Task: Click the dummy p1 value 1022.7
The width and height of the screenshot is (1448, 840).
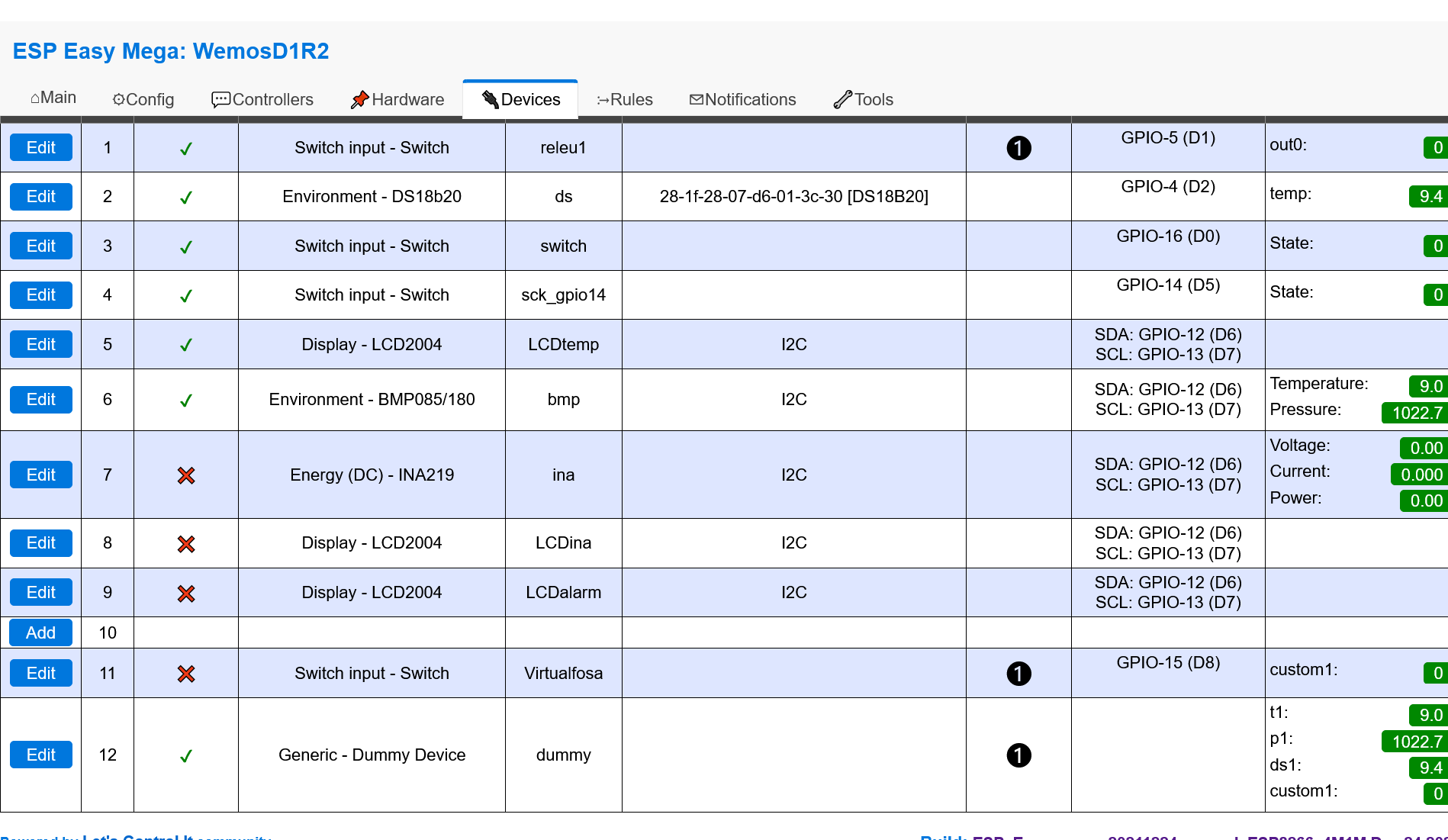Action: click(1416, 742)
